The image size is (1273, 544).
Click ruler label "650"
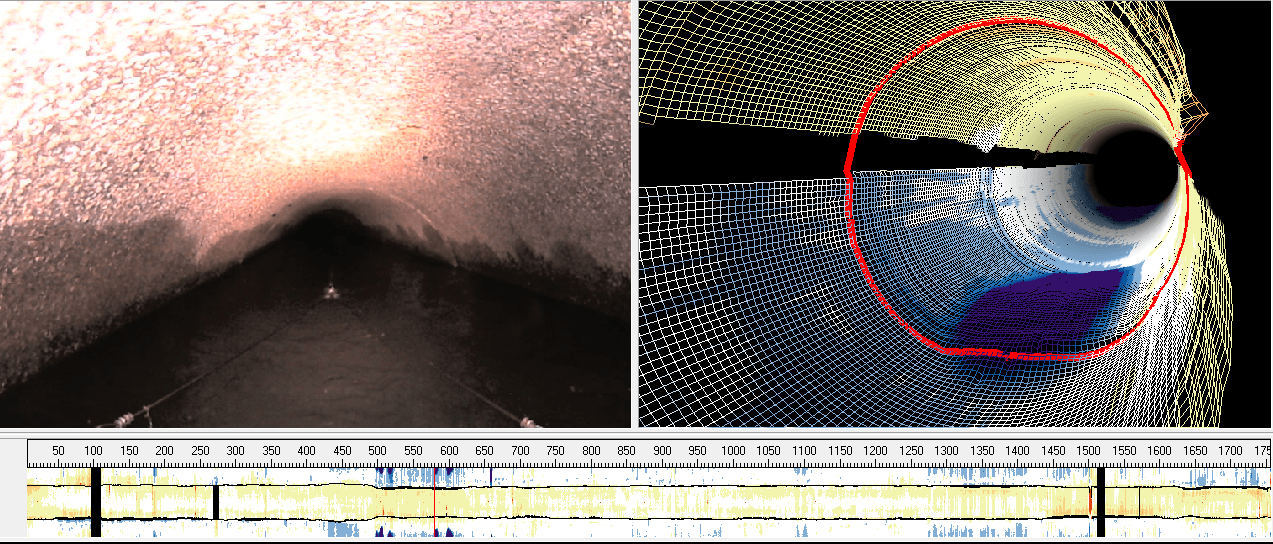[484, 452]
